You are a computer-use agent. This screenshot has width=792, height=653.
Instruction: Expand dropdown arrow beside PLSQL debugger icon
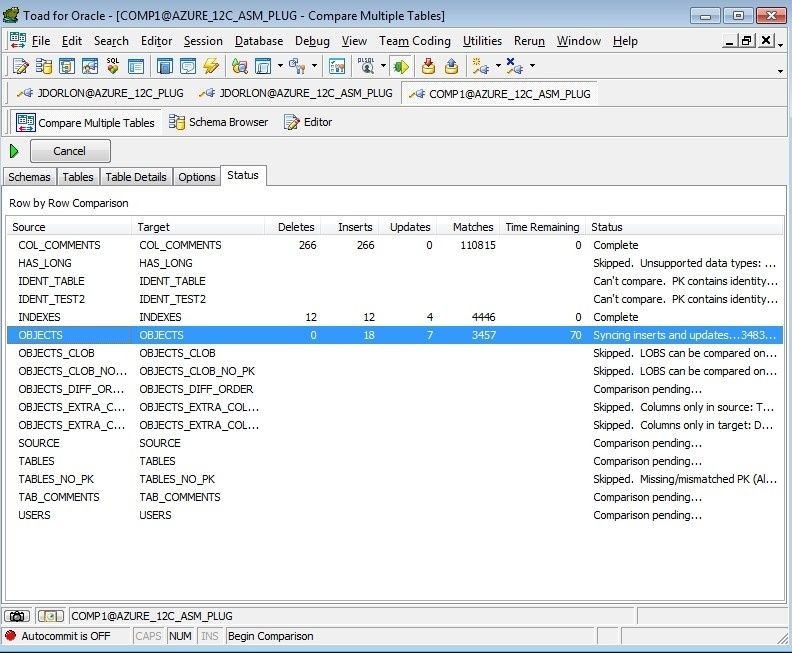pyautogui.click(x=383, y=66)
